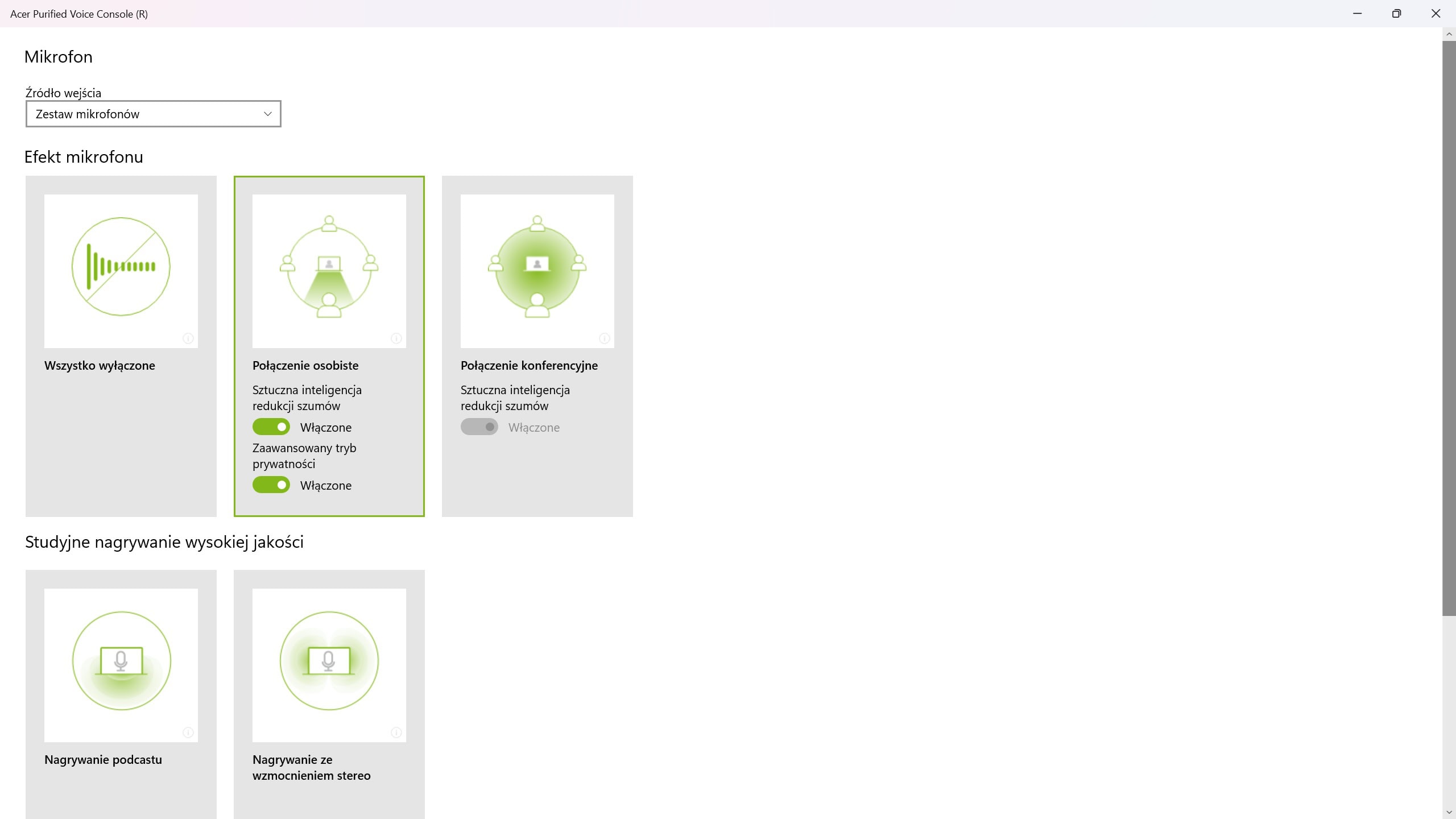Open info icon on Połączenie konferencyjne card
Screen dimensions: 1456x819
tap(605, 338)
